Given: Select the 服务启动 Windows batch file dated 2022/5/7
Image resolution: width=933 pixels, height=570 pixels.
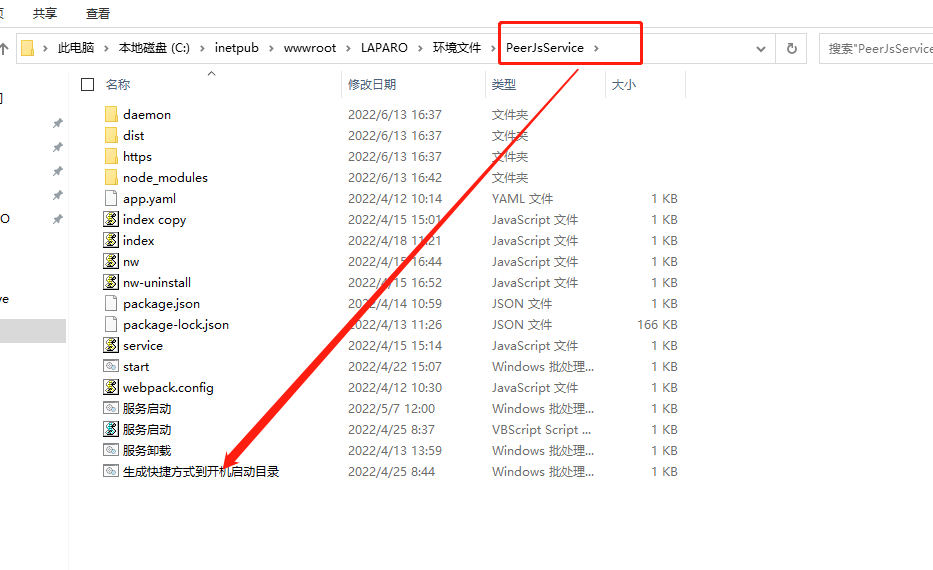Looking at the screenshot, I should (x=147, y=409).
